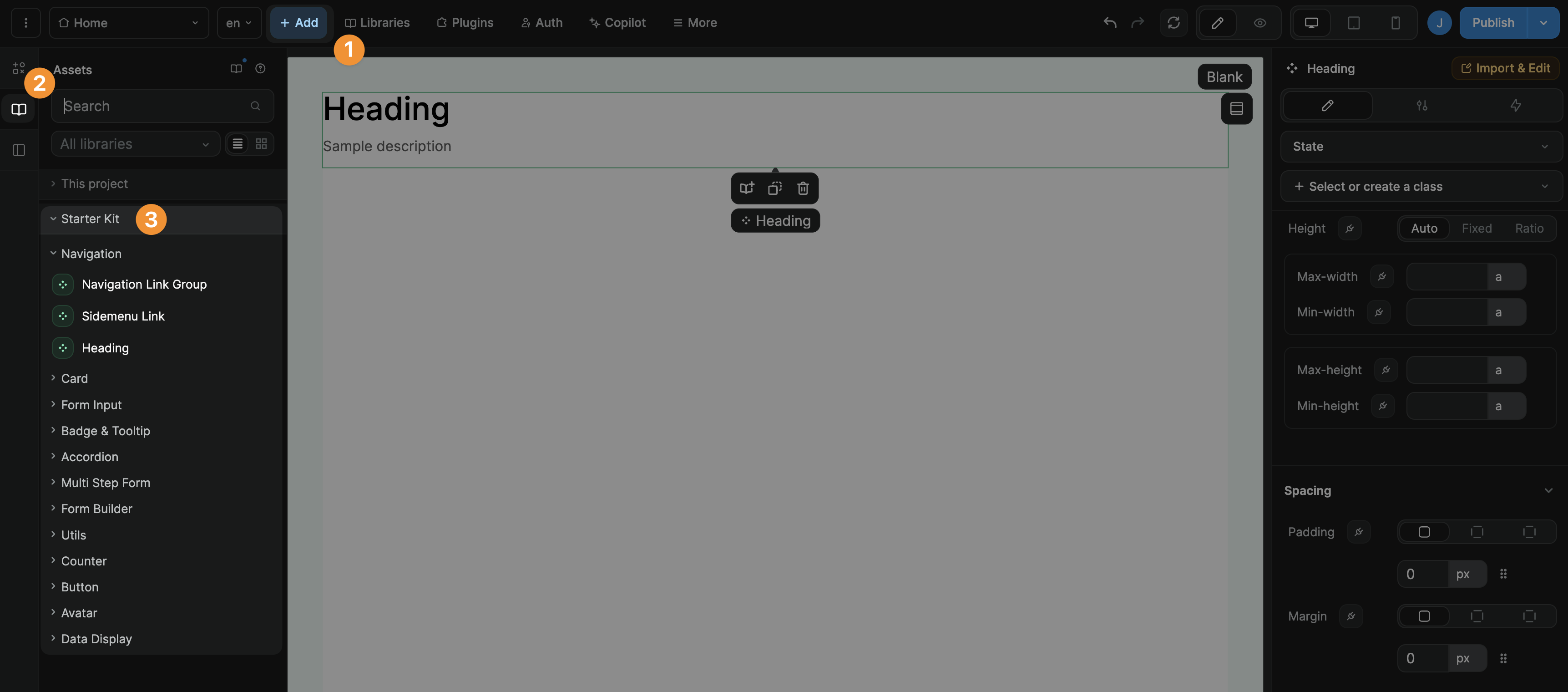Expand the Card category
The image size is (1568, 692).
74,378
